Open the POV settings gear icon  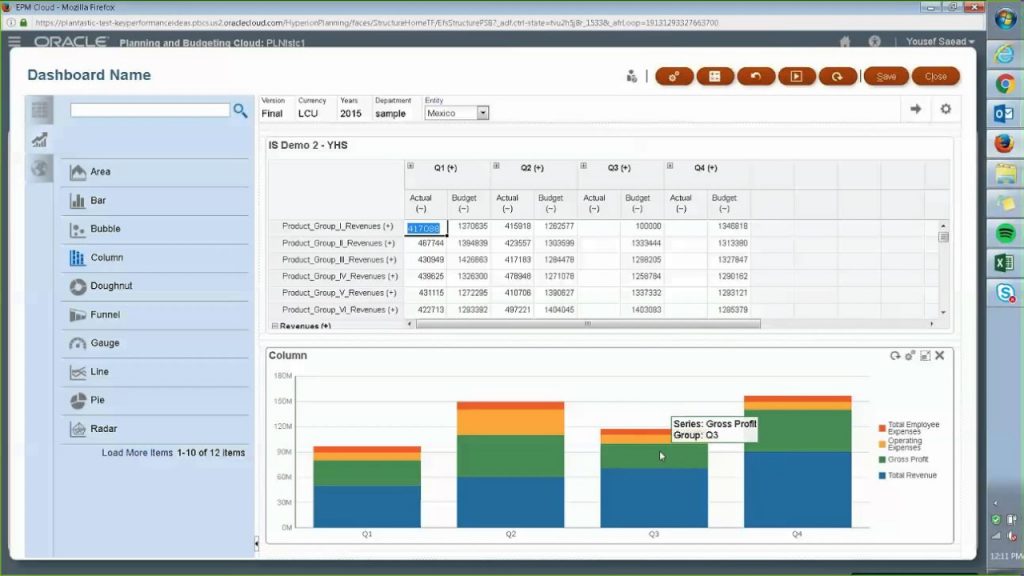pyautogui.click(x=945, y=109)
